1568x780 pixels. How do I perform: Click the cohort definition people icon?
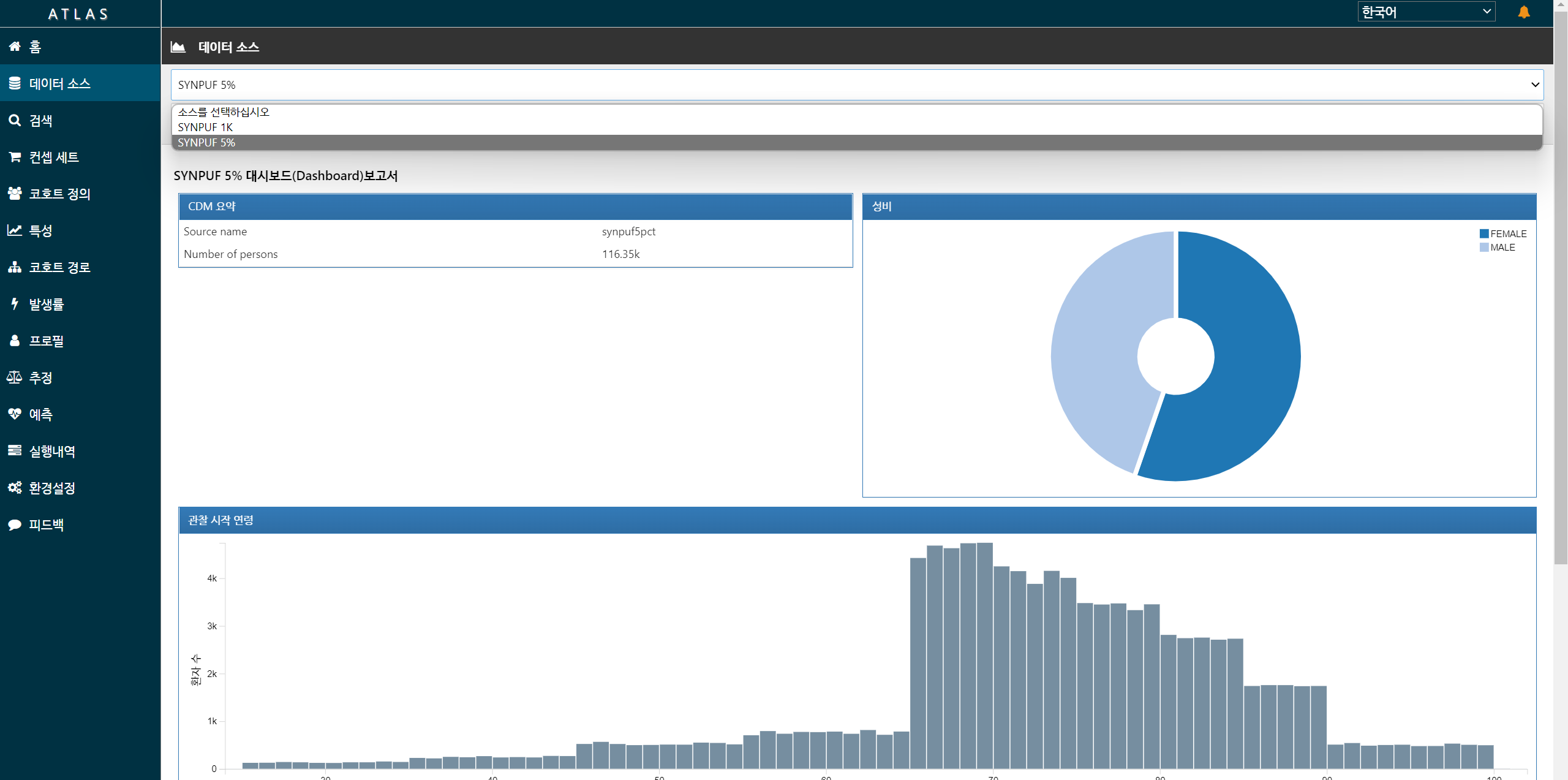coord(15,194)
